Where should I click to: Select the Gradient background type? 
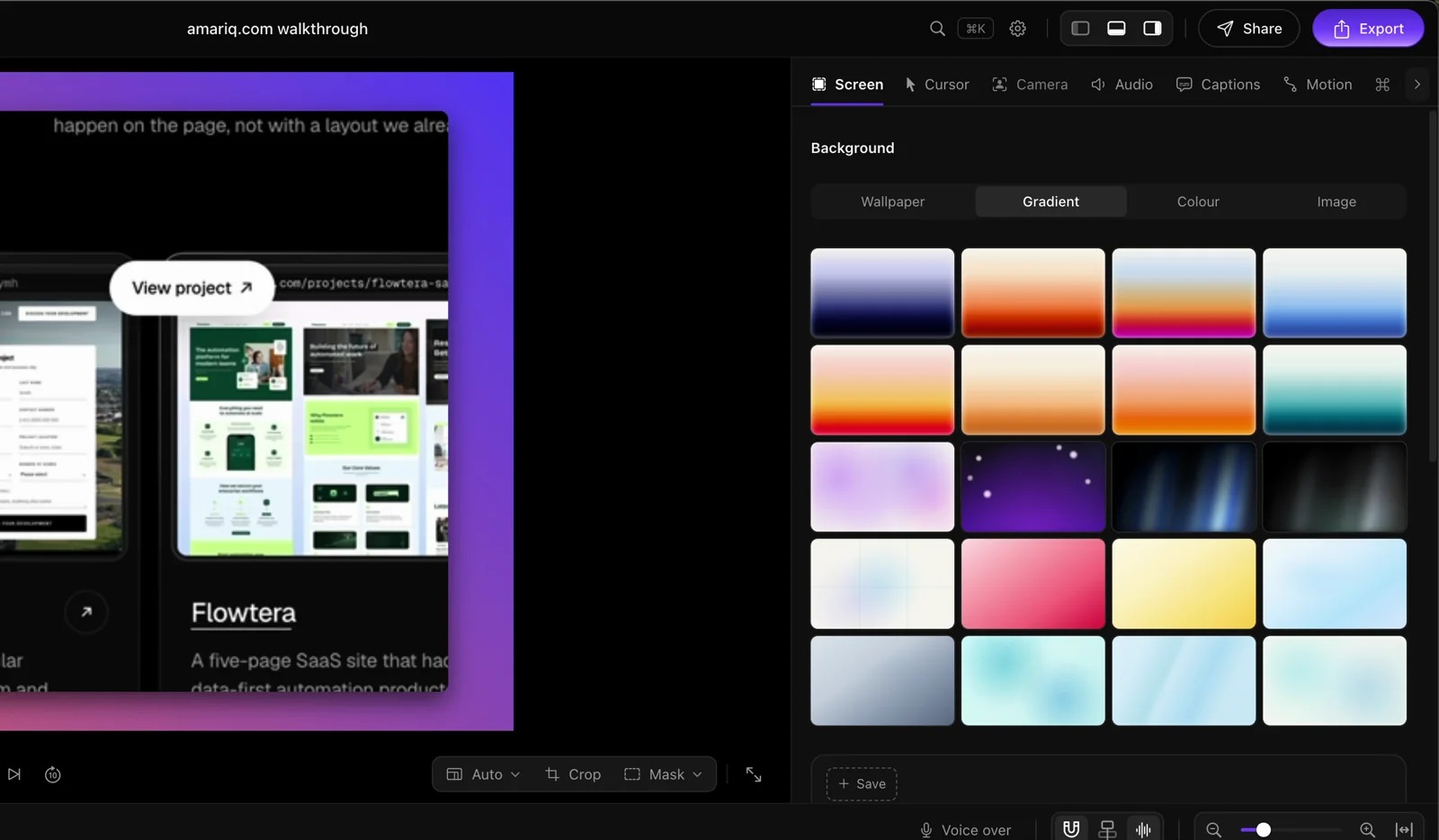pyautogui.click(x=1050, y=201)
